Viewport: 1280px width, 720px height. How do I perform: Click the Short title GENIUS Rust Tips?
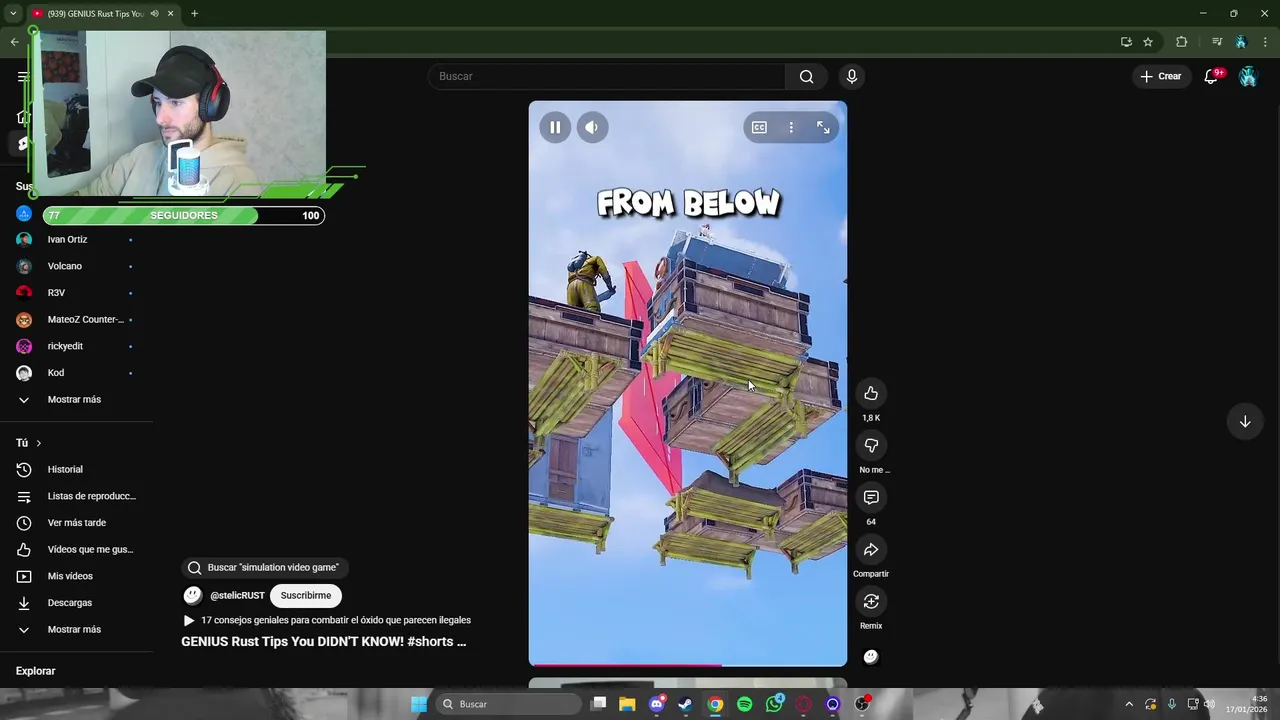point(323,642)
